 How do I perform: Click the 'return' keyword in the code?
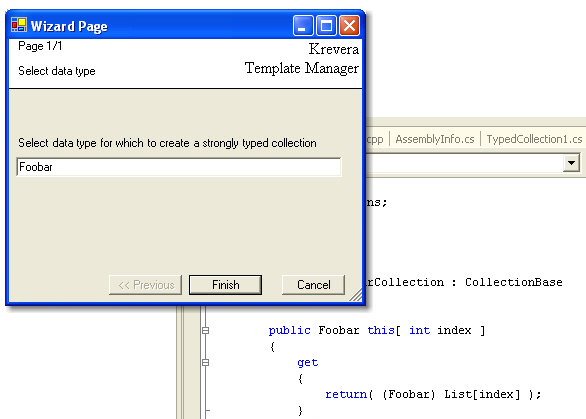coord(346,394)
